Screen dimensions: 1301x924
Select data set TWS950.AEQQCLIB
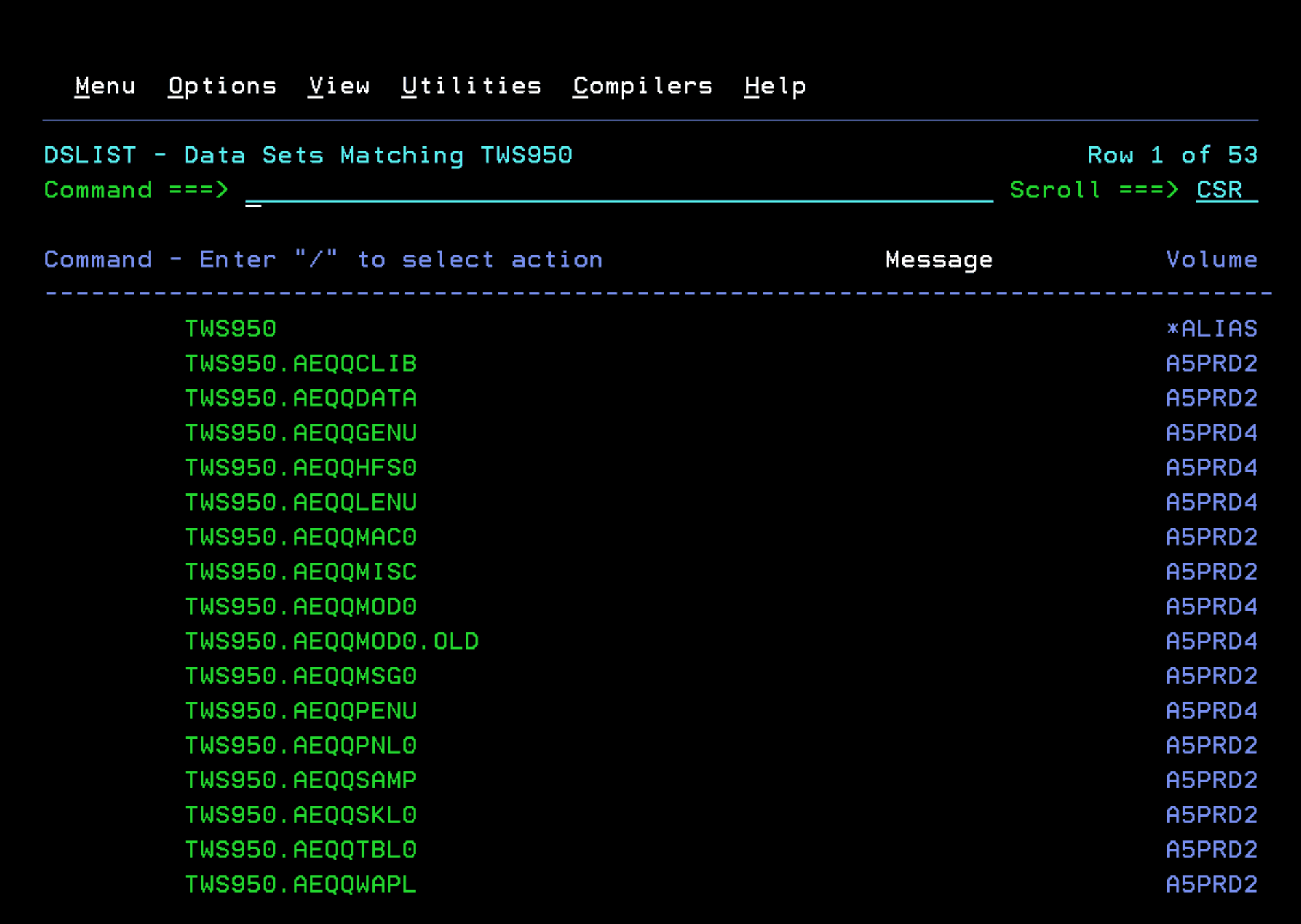(301, 364)
